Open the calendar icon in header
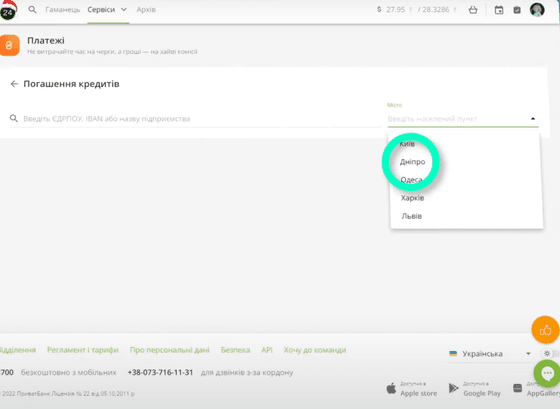The height and width of the screenshot is (409, 560). (499, 10)
